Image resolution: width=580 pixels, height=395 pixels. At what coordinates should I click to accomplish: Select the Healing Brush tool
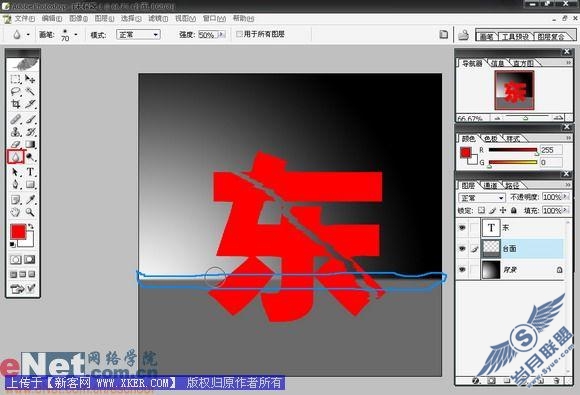click(16, 119)
